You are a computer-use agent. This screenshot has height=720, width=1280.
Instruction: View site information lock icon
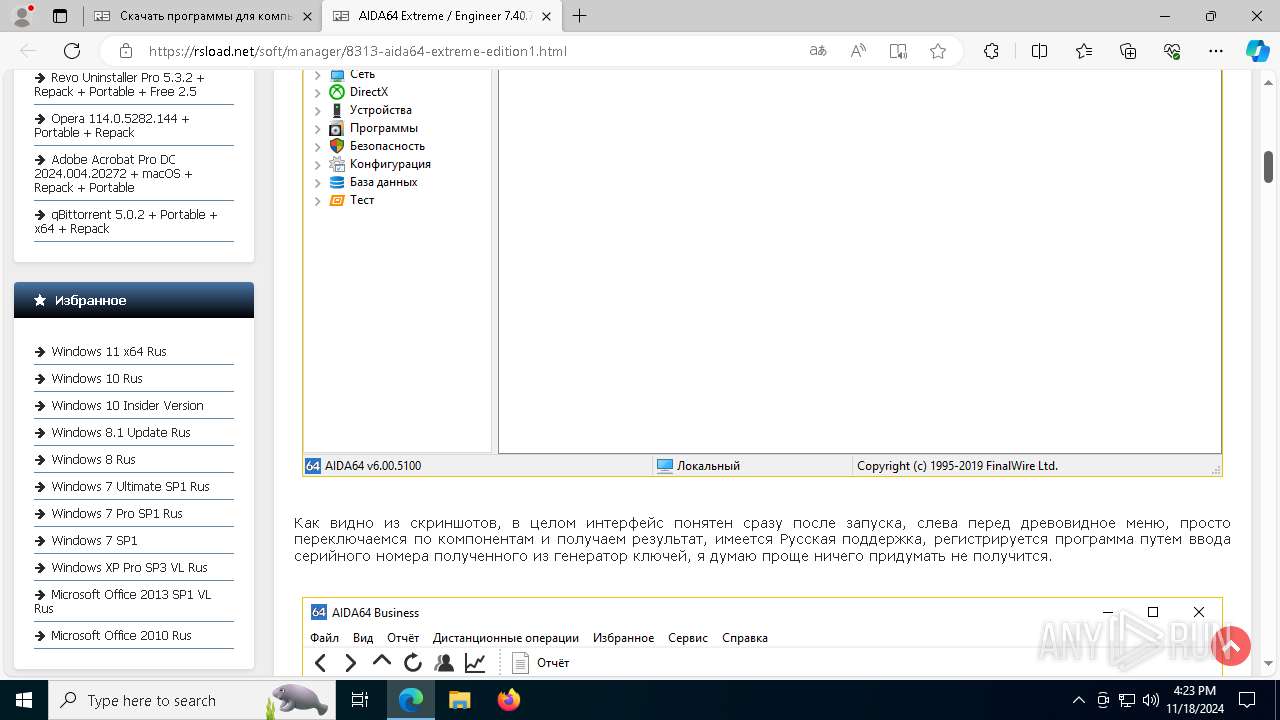coord(126,51)
